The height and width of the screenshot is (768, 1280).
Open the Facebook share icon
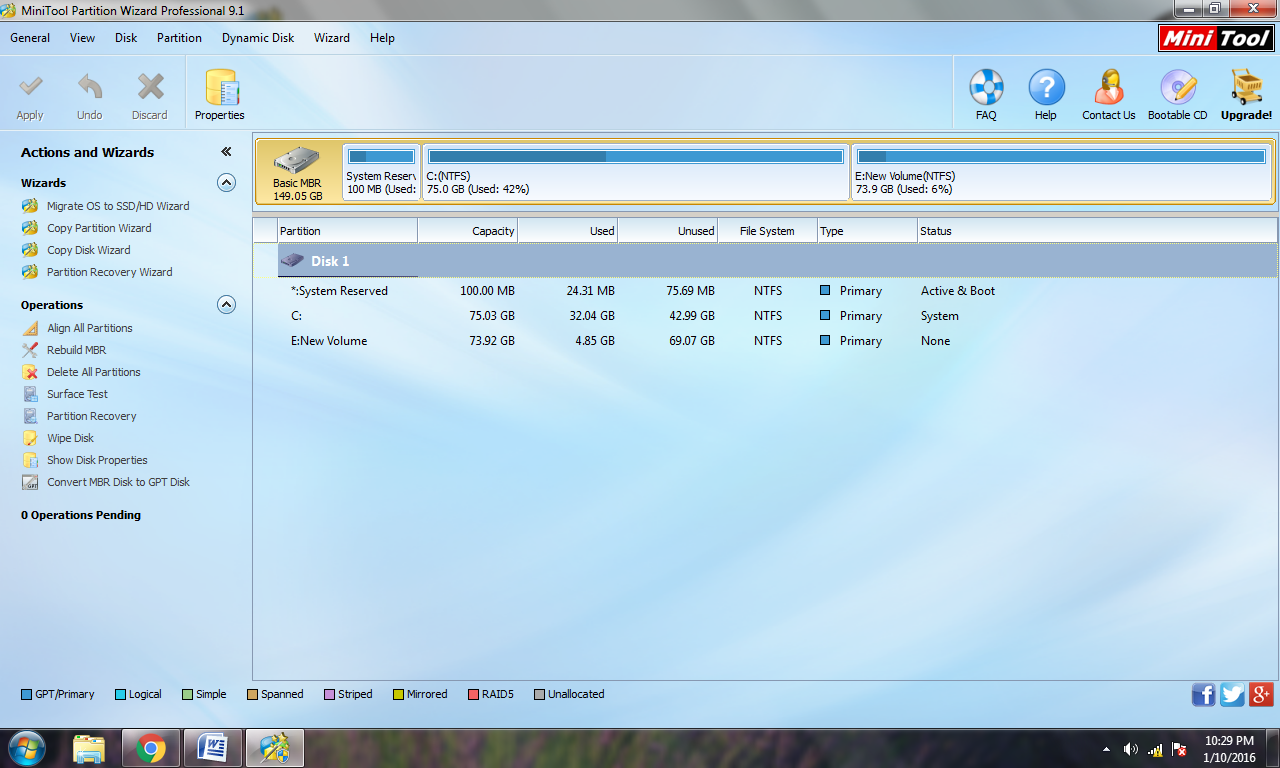(x=1203, y=695)
